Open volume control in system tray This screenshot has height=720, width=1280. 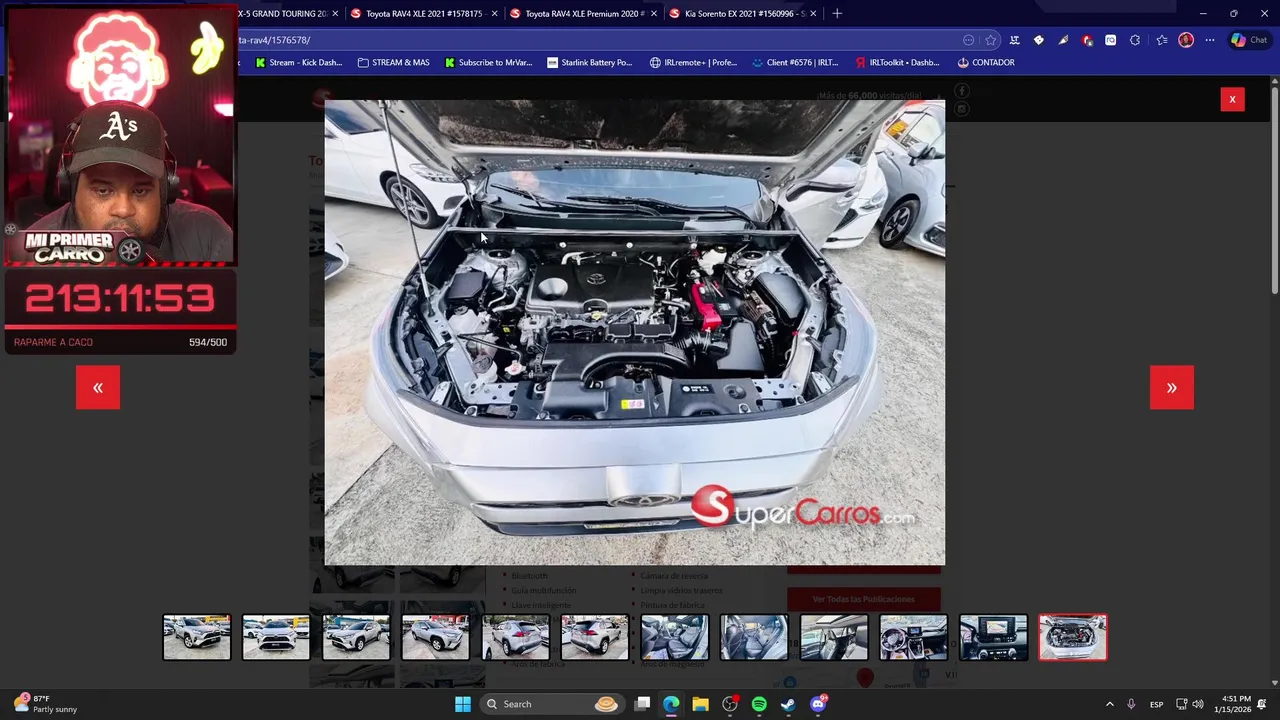click(1198, 704)
